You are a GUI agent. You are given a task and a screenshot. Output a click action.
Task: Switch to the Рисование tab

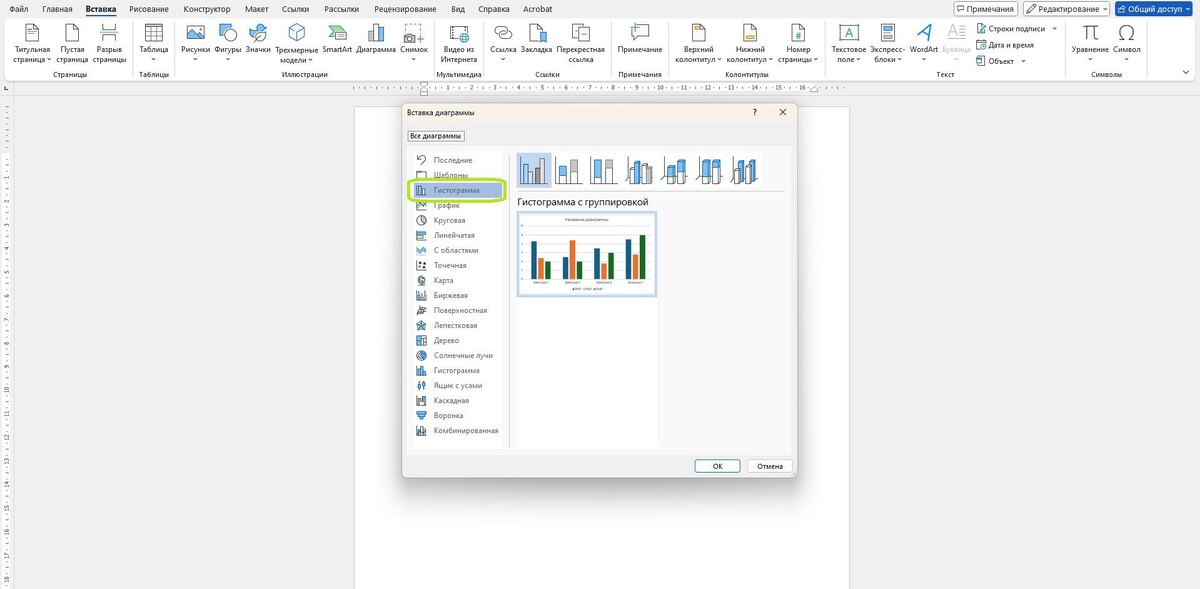pyautogui.click(x=149, y=8)
